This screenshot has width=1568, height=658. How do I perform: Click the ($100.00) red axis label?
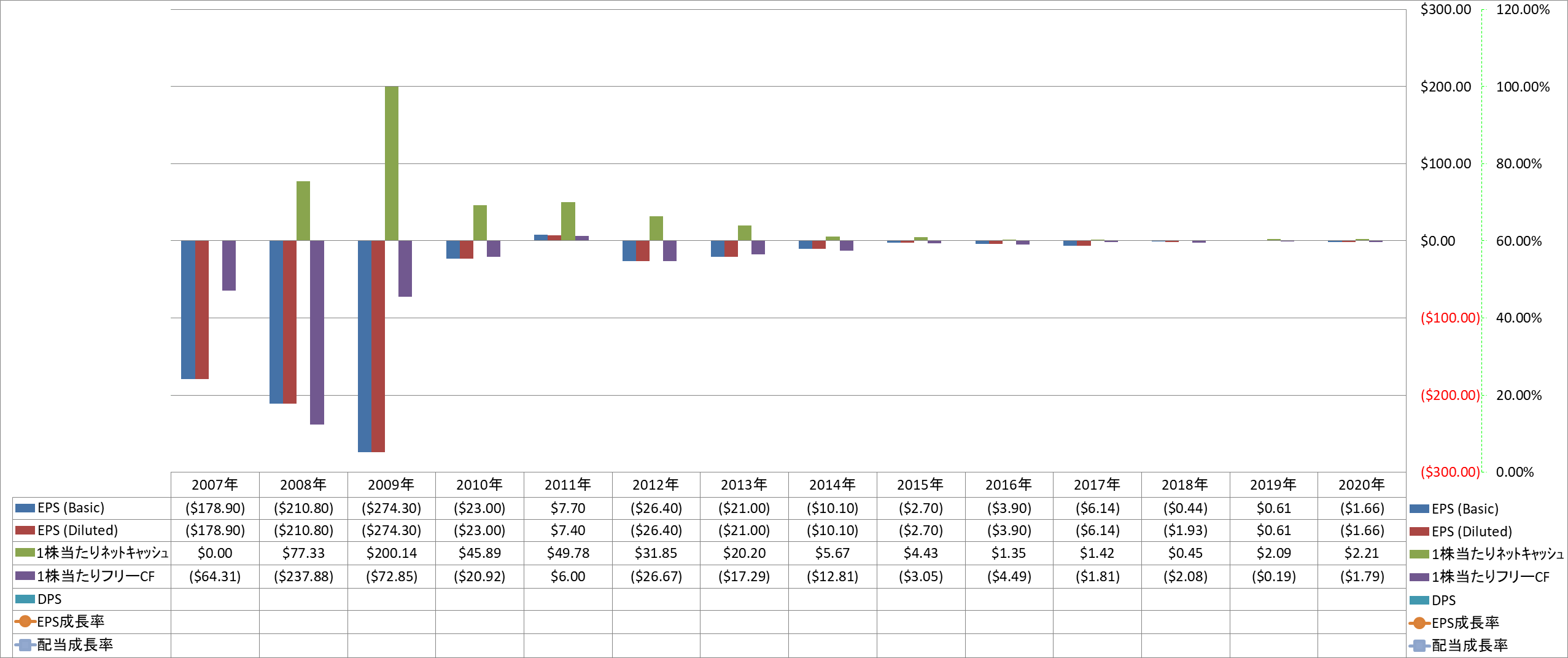1450,318
